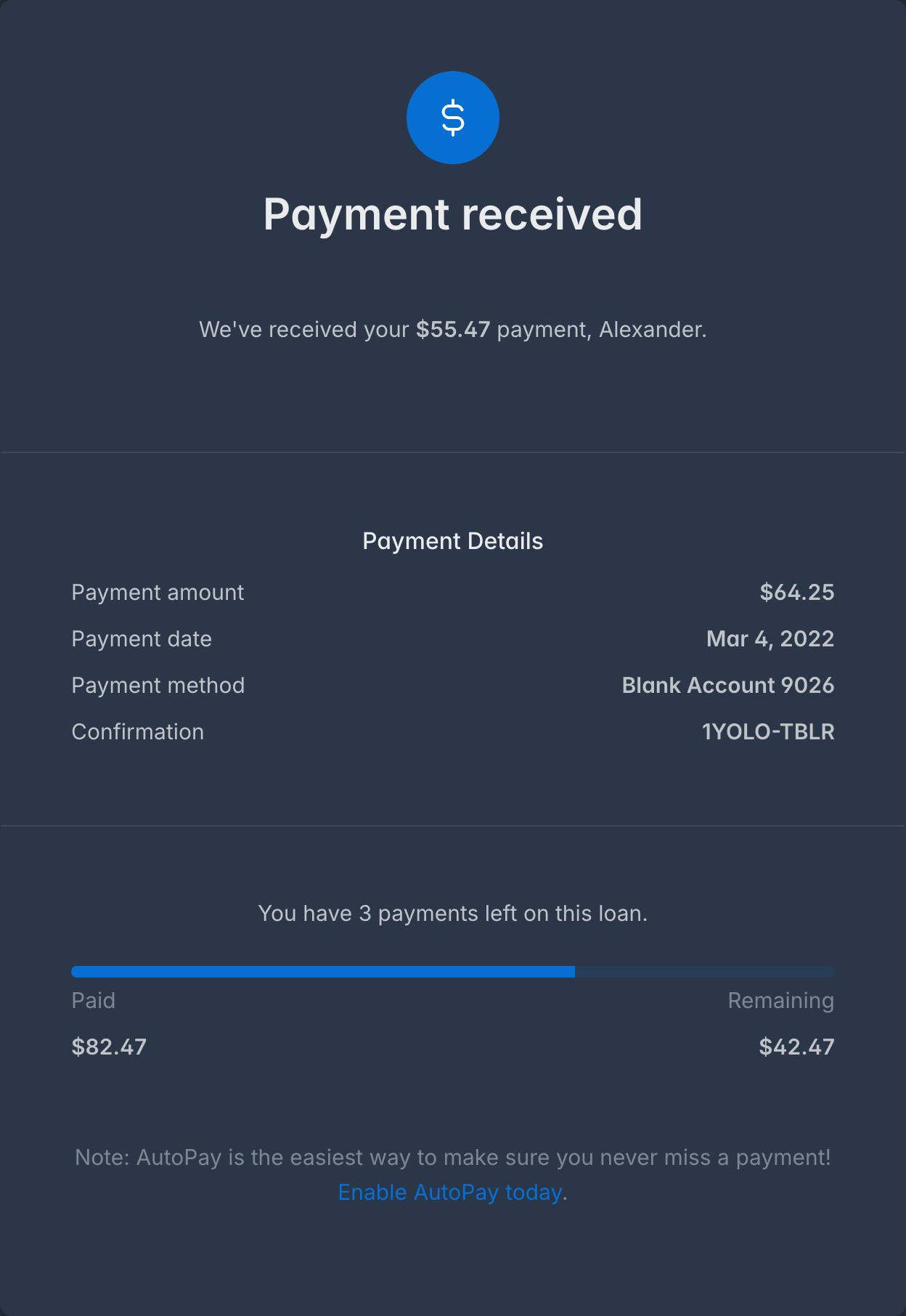Click the filled blue portion of progress bar
Screen dimensions: 906x1316
323,972
